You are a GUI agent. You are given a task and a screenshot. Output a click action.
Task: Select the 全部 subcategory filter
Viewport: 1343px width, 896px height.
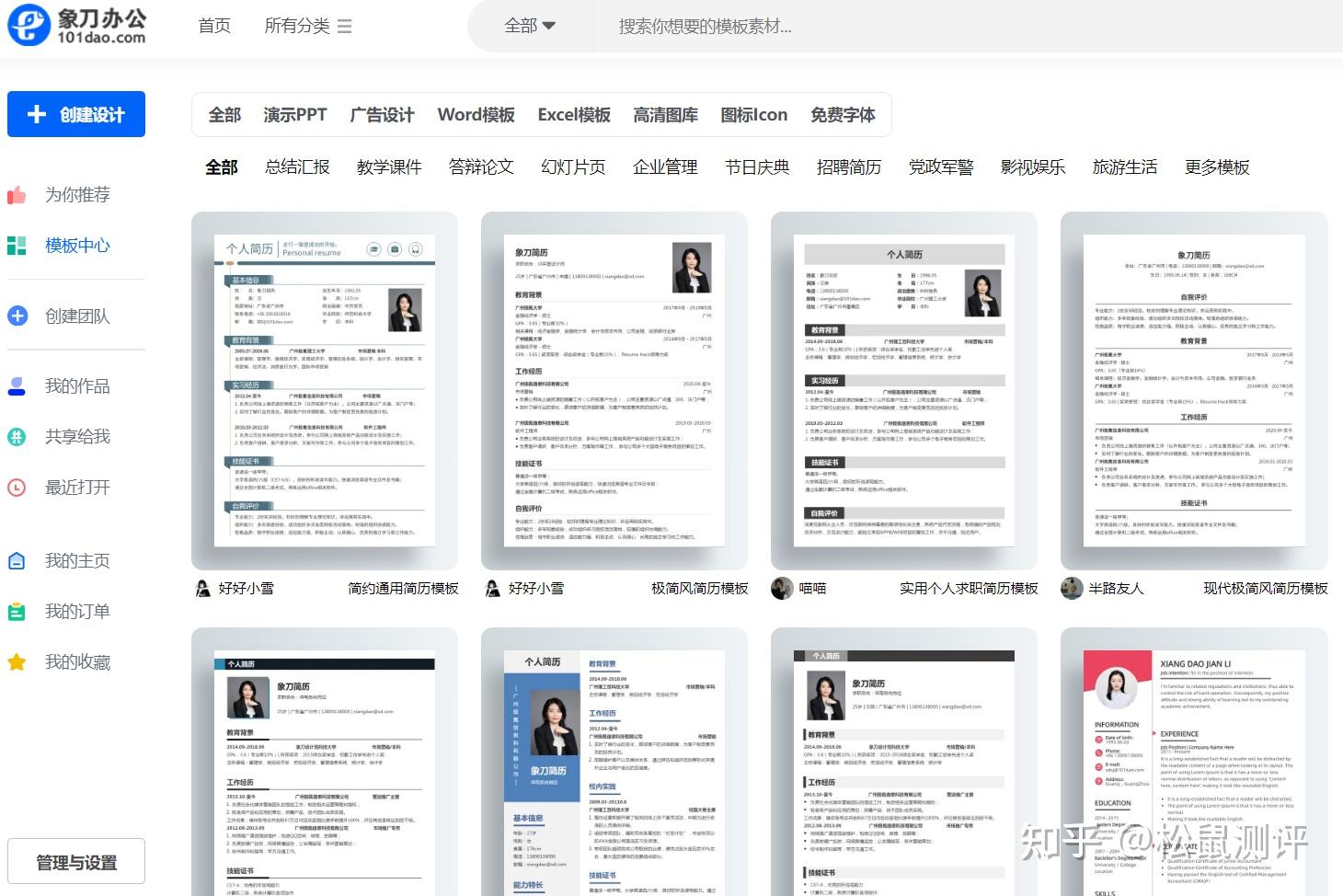[x=222, y=167]
